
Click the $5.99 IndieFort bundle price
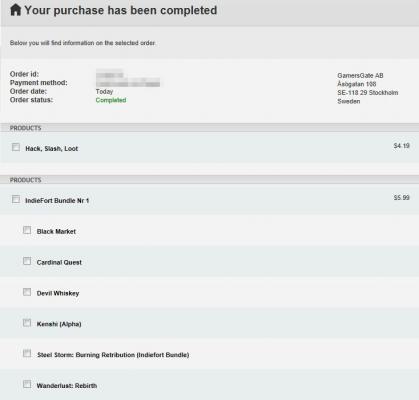pyautogui.click(x=401, y=198)
